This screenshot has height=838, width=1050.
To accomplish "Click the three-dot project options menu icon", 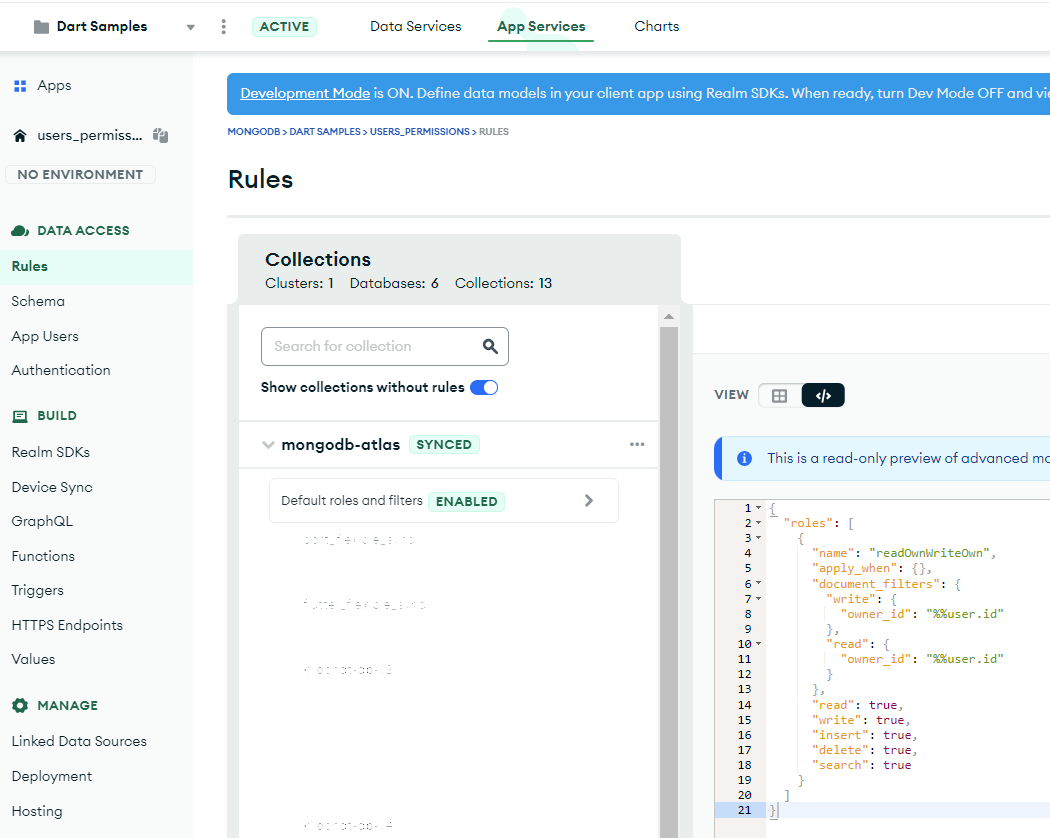I will 223,27.
